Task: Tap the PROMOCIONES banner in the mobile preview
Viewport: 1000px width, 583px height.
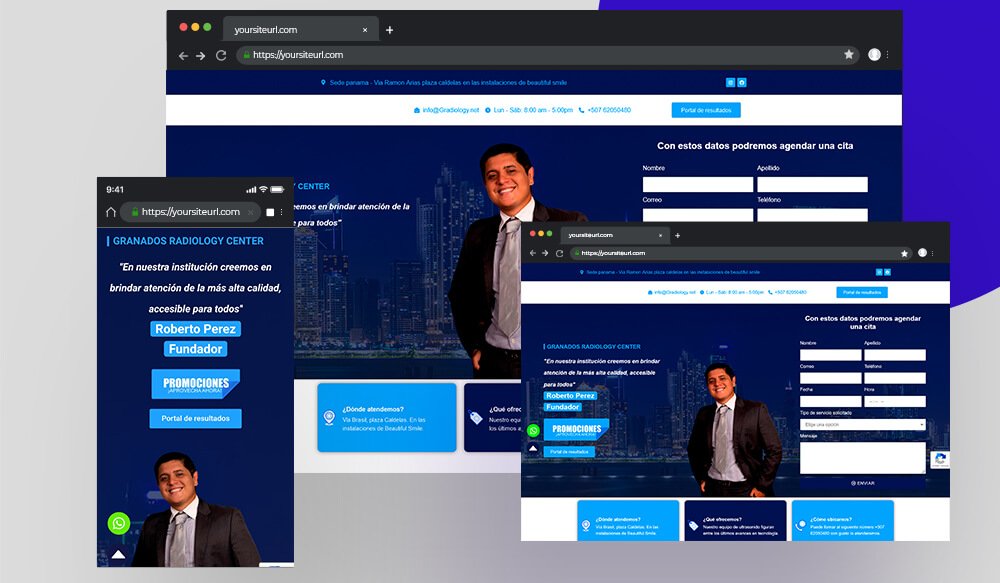Action: [x=195, y=384]
